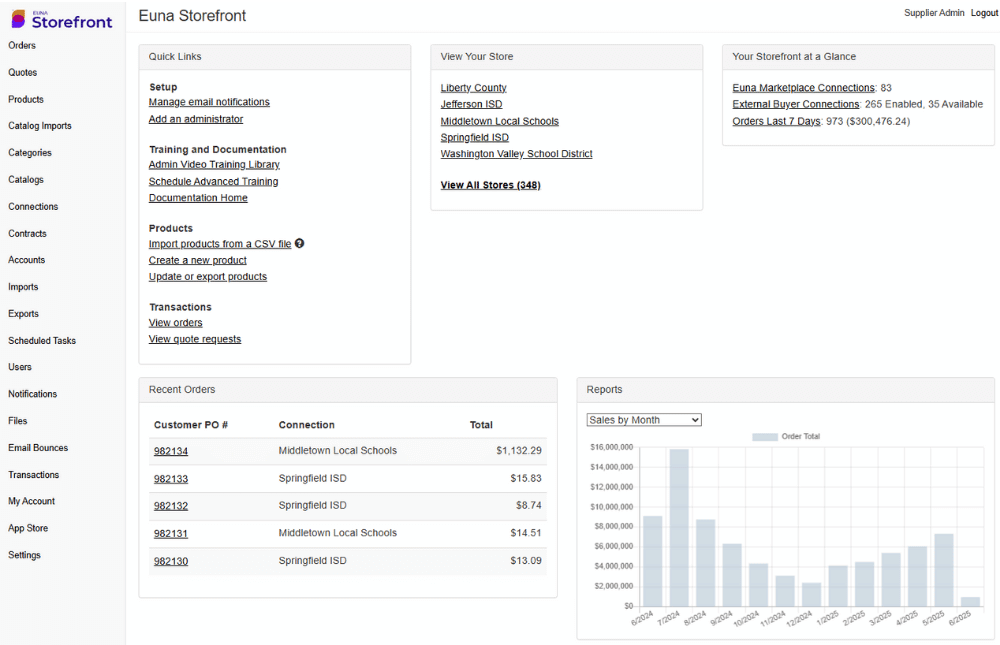Open Files in the sidebar
This screenshot has width=1000, height=645.
[x=18, y=420]
